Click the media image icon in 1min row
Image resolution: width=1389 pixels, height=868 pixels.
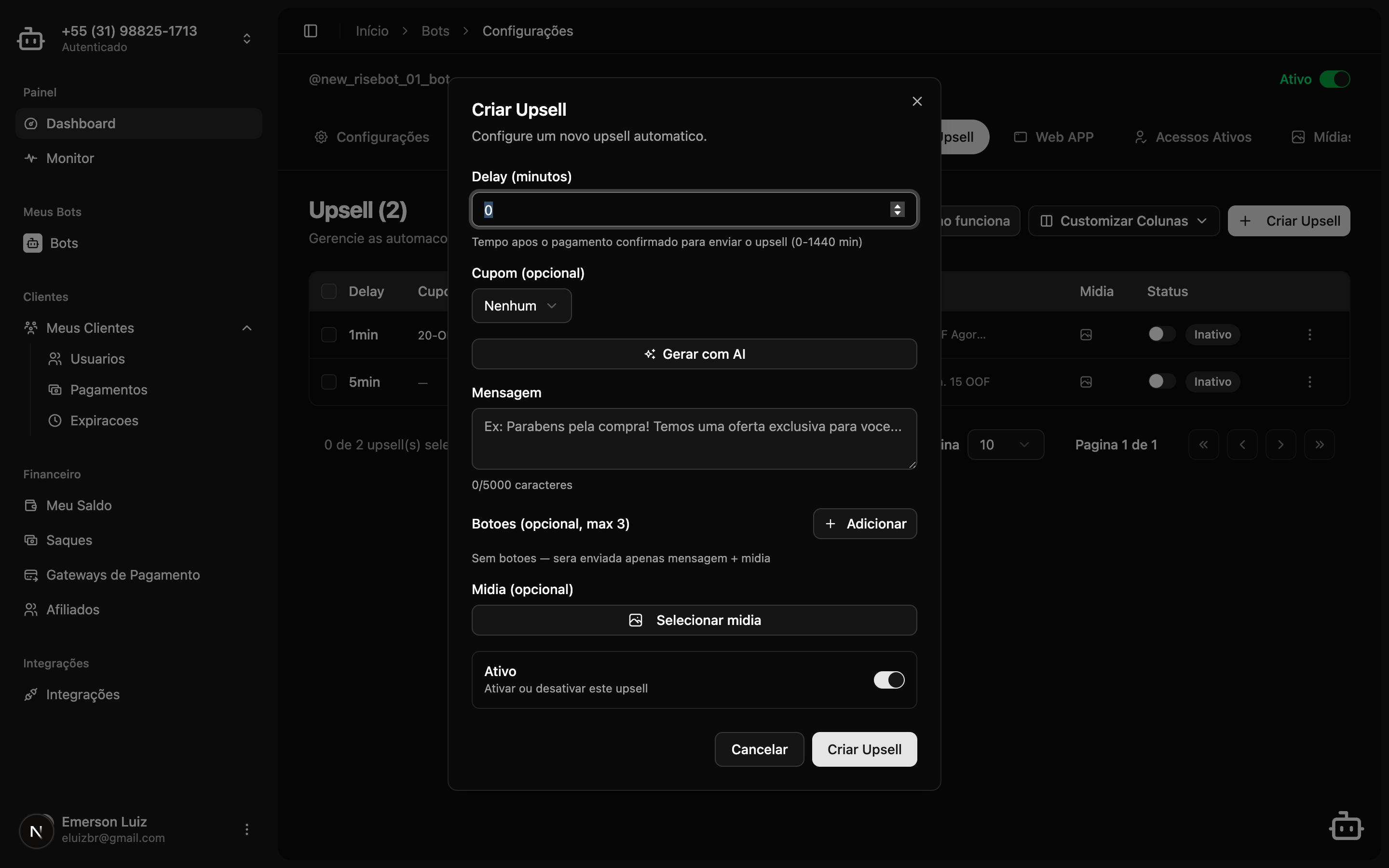[x=1086, y=335]
